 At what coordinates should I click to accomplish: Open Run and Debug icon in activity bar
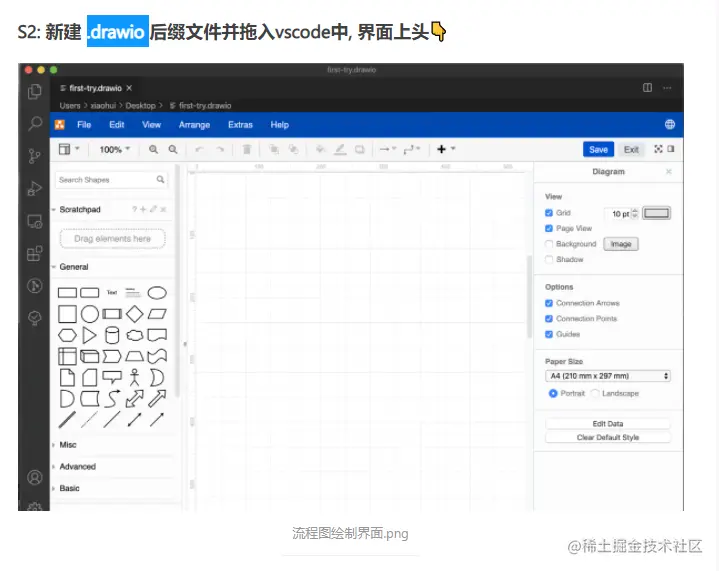[x=34, y=188]
